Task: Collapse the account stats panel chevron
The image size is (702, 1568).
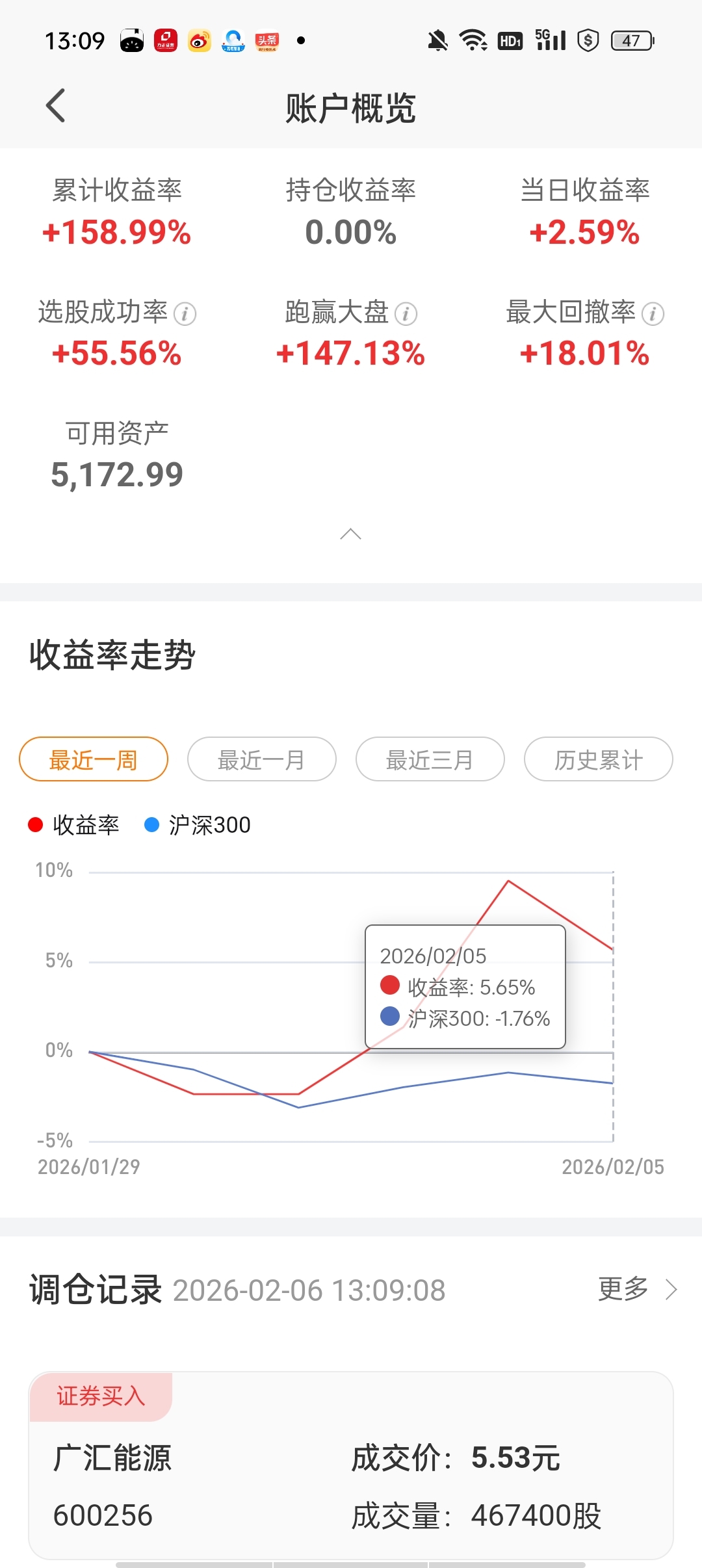Action: 350,534
